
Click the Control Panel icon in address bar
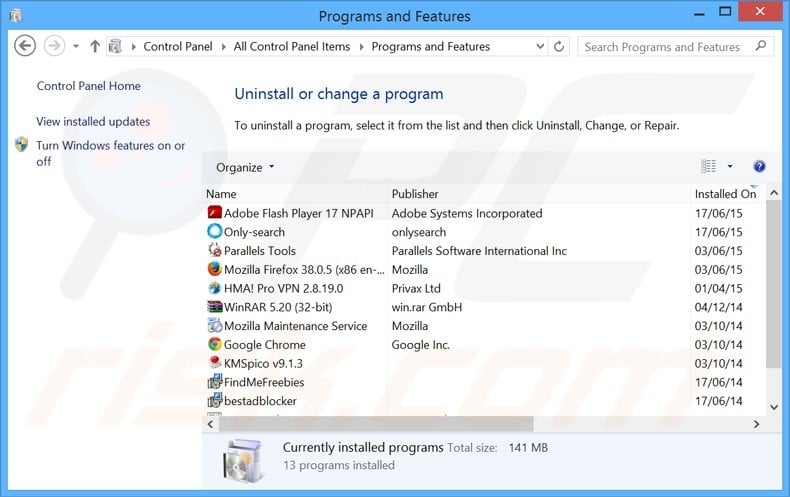click(x=115, y=46)
